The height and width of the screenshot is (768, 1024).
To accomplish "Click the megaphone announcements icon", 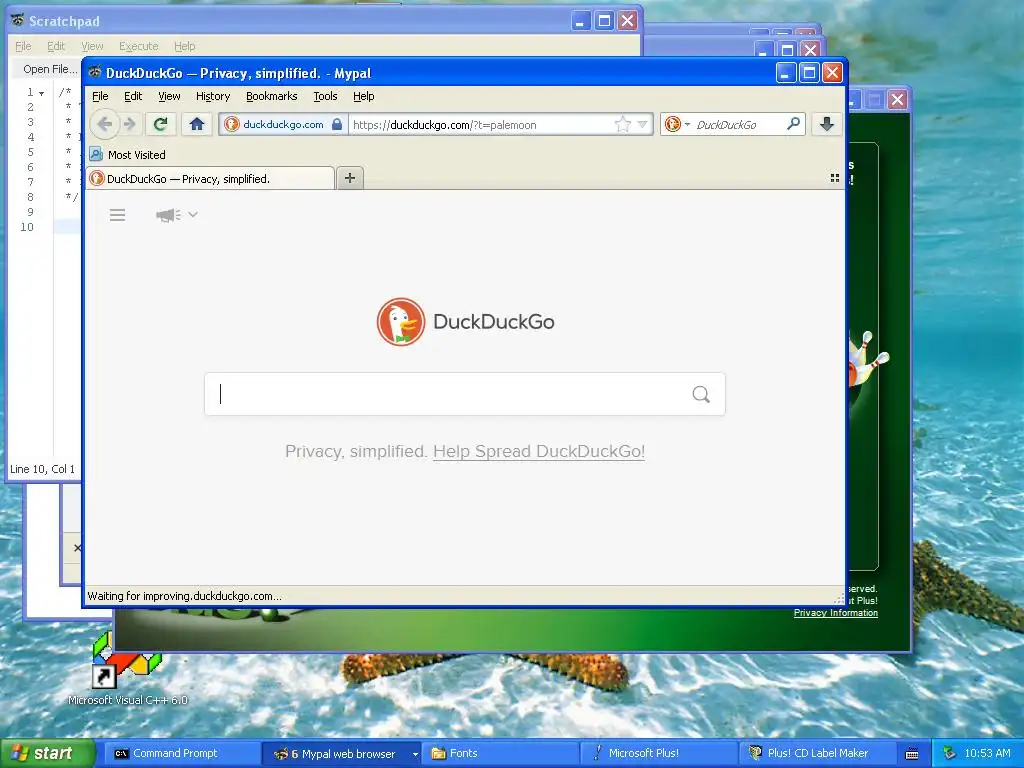I will coord(168,215).
